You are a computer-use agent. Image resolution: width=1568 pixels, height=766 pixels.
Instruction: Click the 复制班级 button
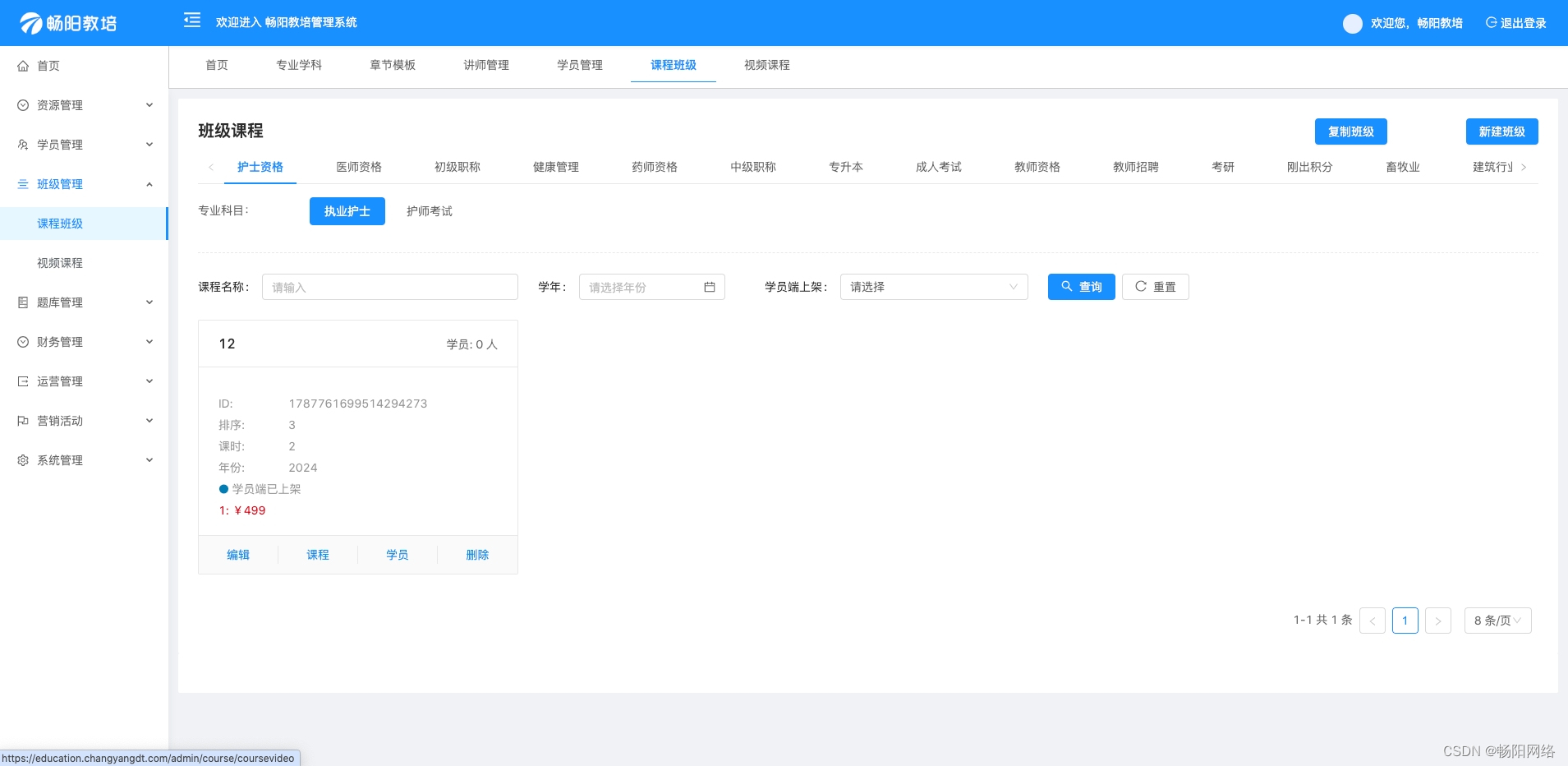pyautogui.click(x=1351, y=132)
